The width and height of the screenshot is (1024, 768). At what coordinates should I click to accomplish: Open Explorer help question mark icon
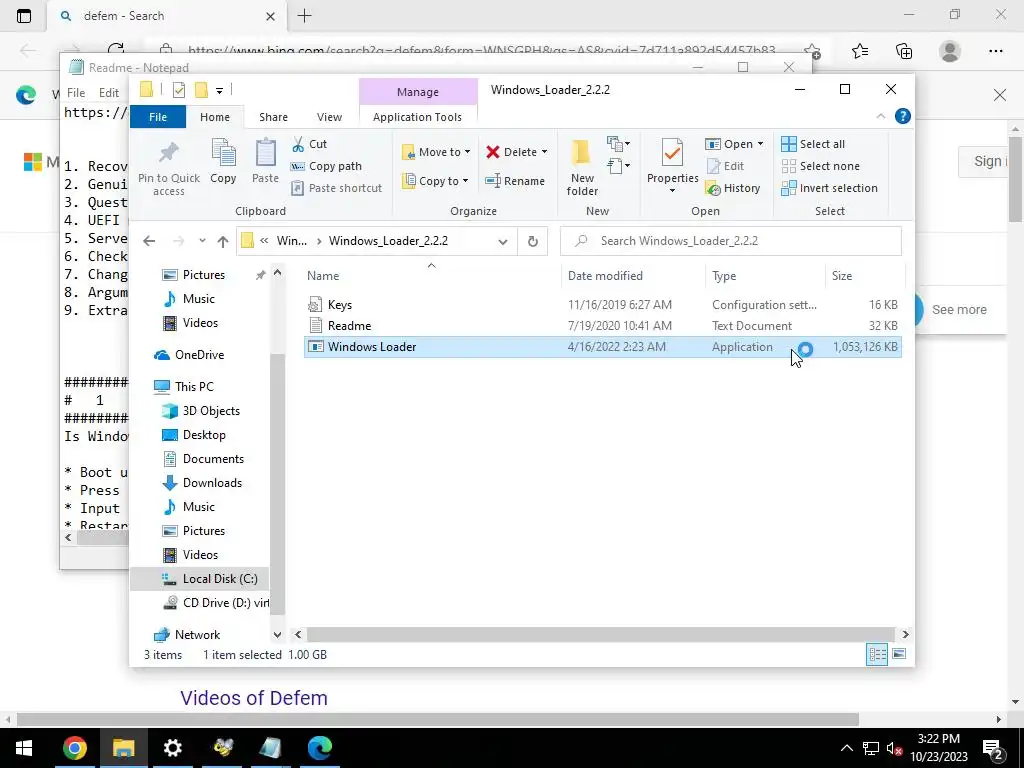tap(903, 116)
